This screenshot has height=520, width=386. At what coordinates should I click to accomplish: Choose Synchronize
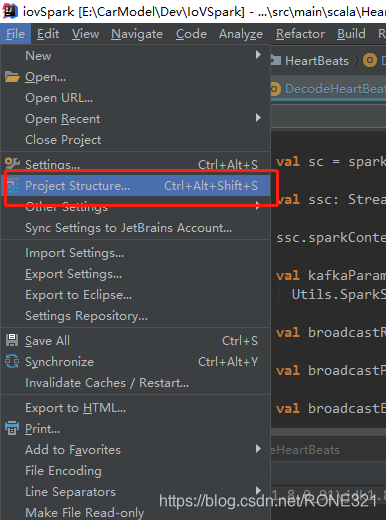(135, 362)
